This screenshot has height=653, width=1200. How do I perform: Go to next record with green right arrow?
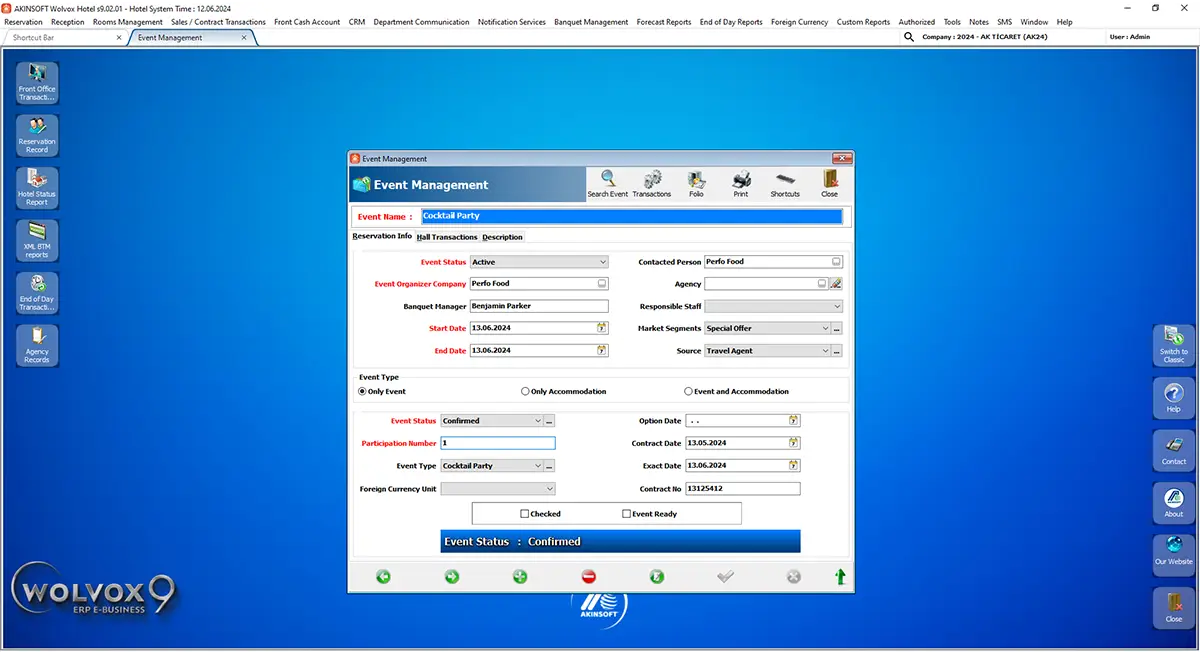(451, 576)
